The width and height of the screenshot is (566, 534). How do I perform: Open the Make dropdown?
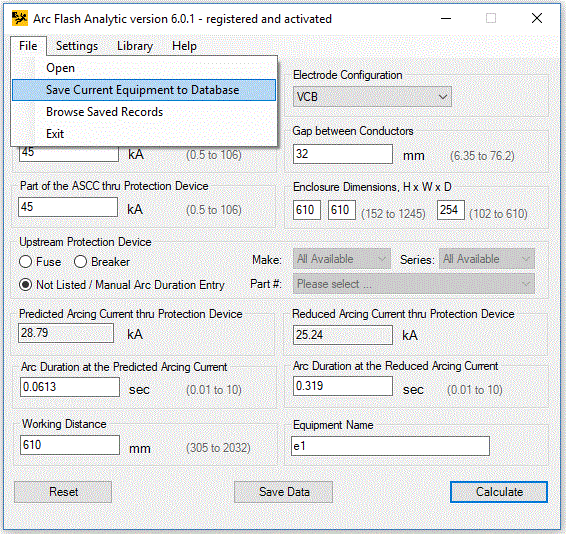point(342,259)
